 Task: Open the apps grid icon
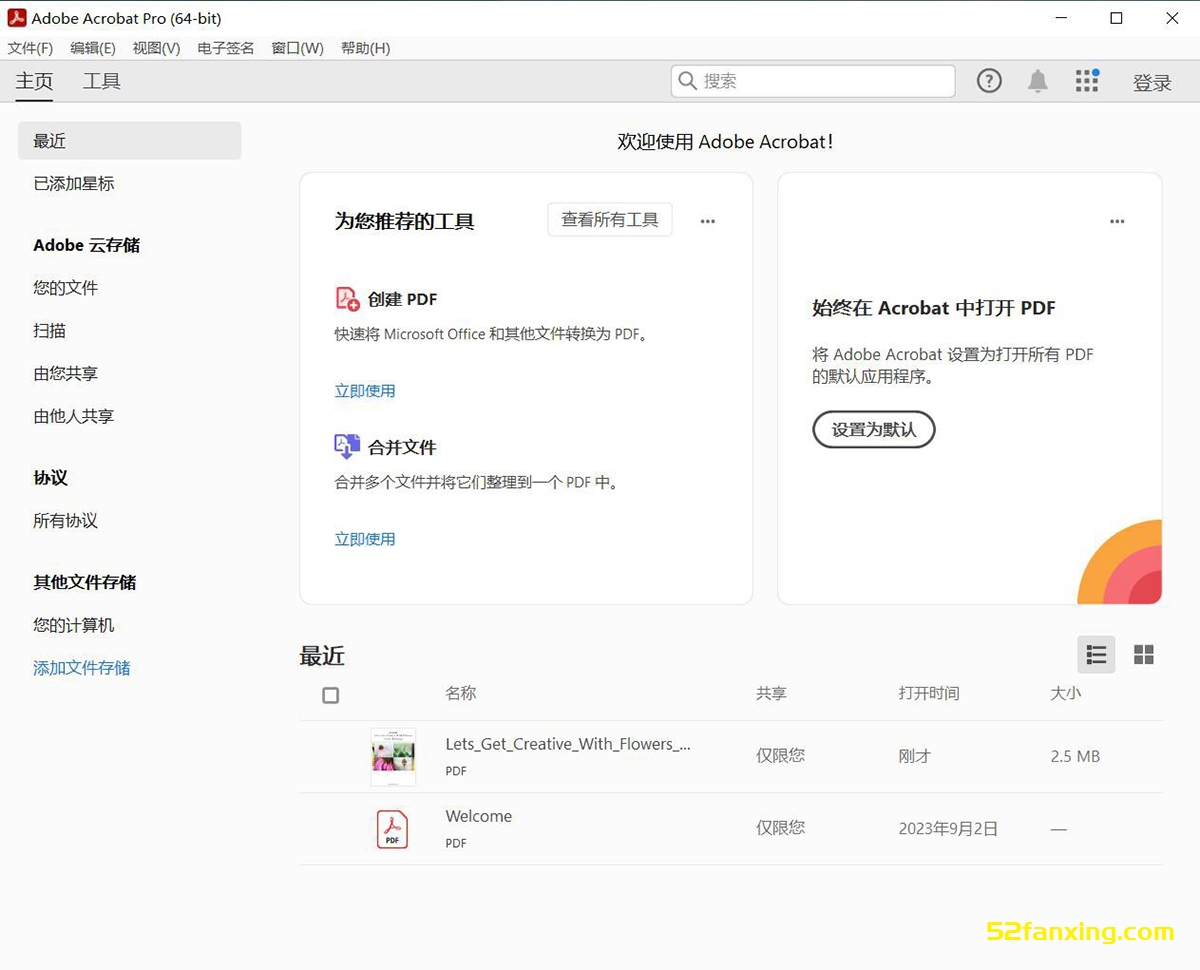1087,81
